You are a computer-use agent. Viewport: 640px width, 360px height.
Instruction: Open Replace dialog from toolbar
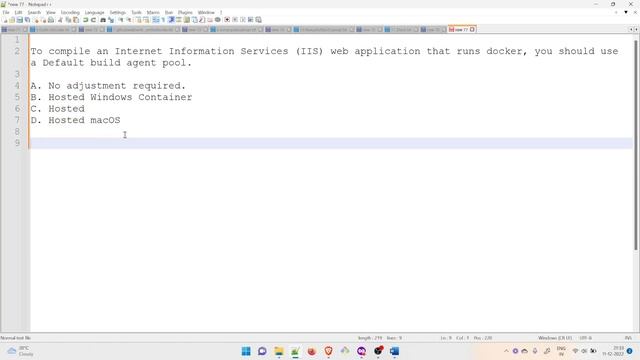click(x=111, y=20)
